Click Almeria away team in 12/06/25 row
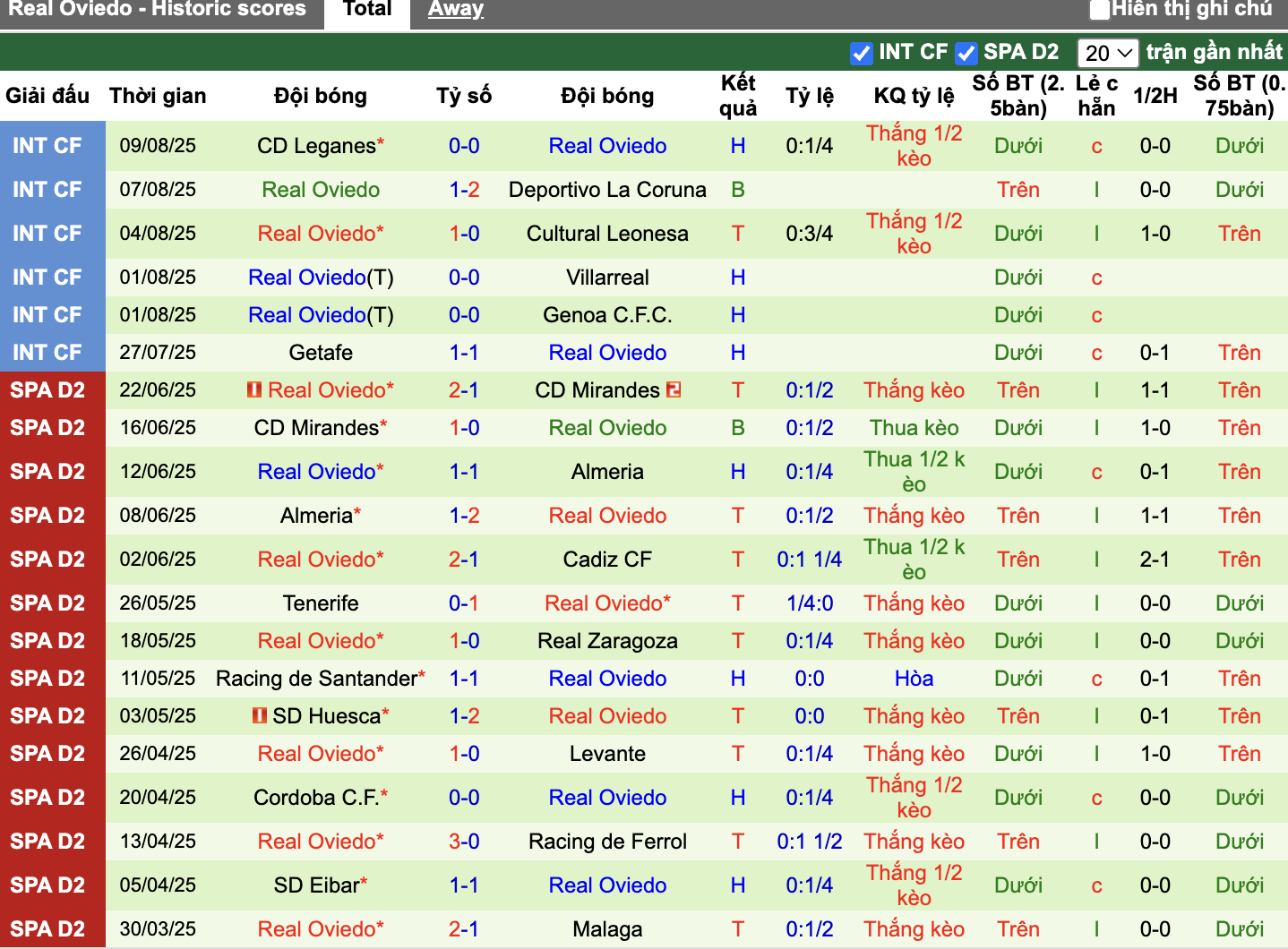This screenshot has height=949, width=1288. [607, 472]
